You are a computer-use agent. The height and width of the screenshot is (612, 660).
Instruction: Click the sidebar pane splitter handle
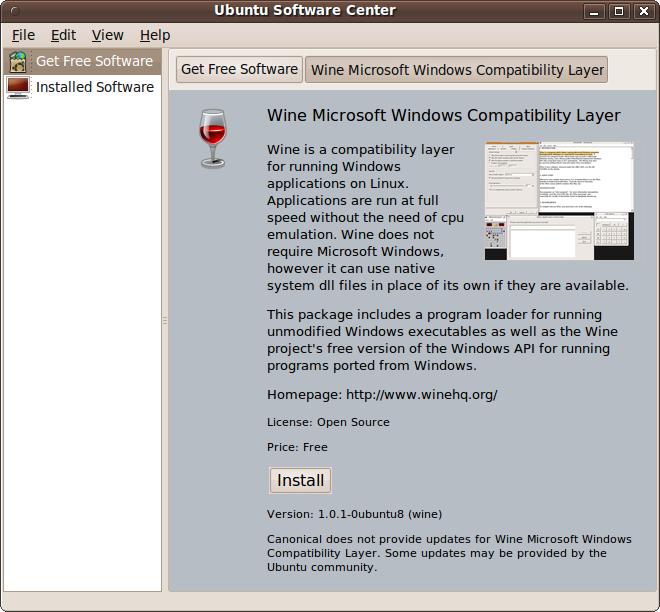[x=165, y=321]
